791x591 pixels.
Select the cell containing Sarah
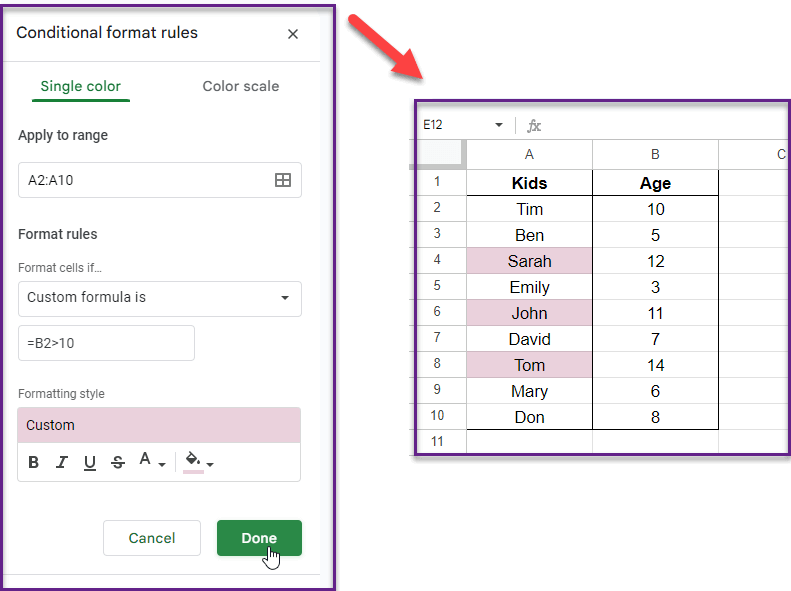coord(529,261)
